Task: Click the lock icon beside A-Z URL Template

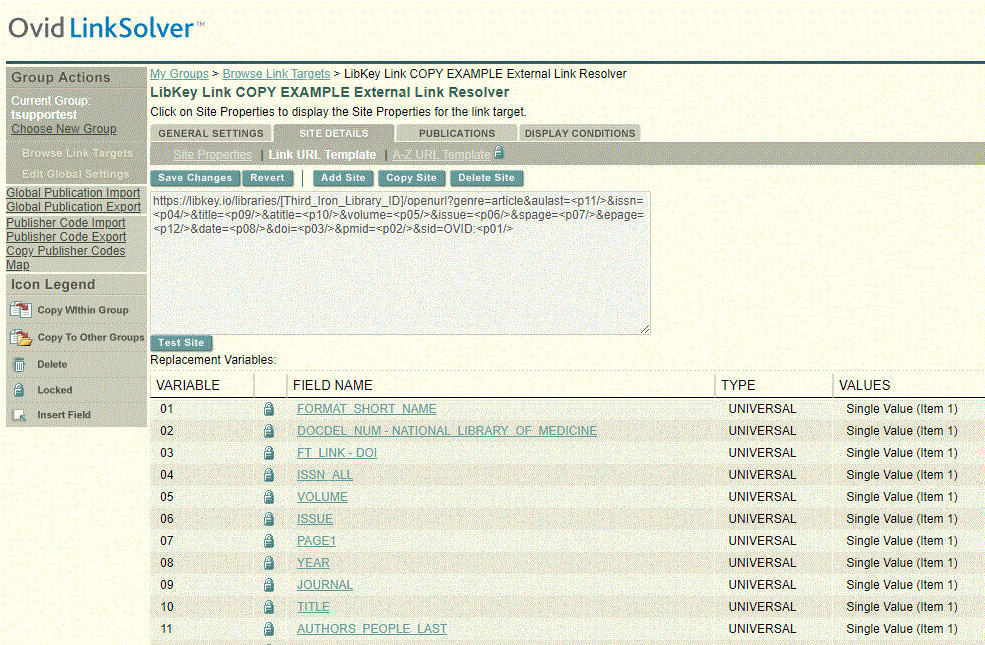Action: [x=499, y=152]
